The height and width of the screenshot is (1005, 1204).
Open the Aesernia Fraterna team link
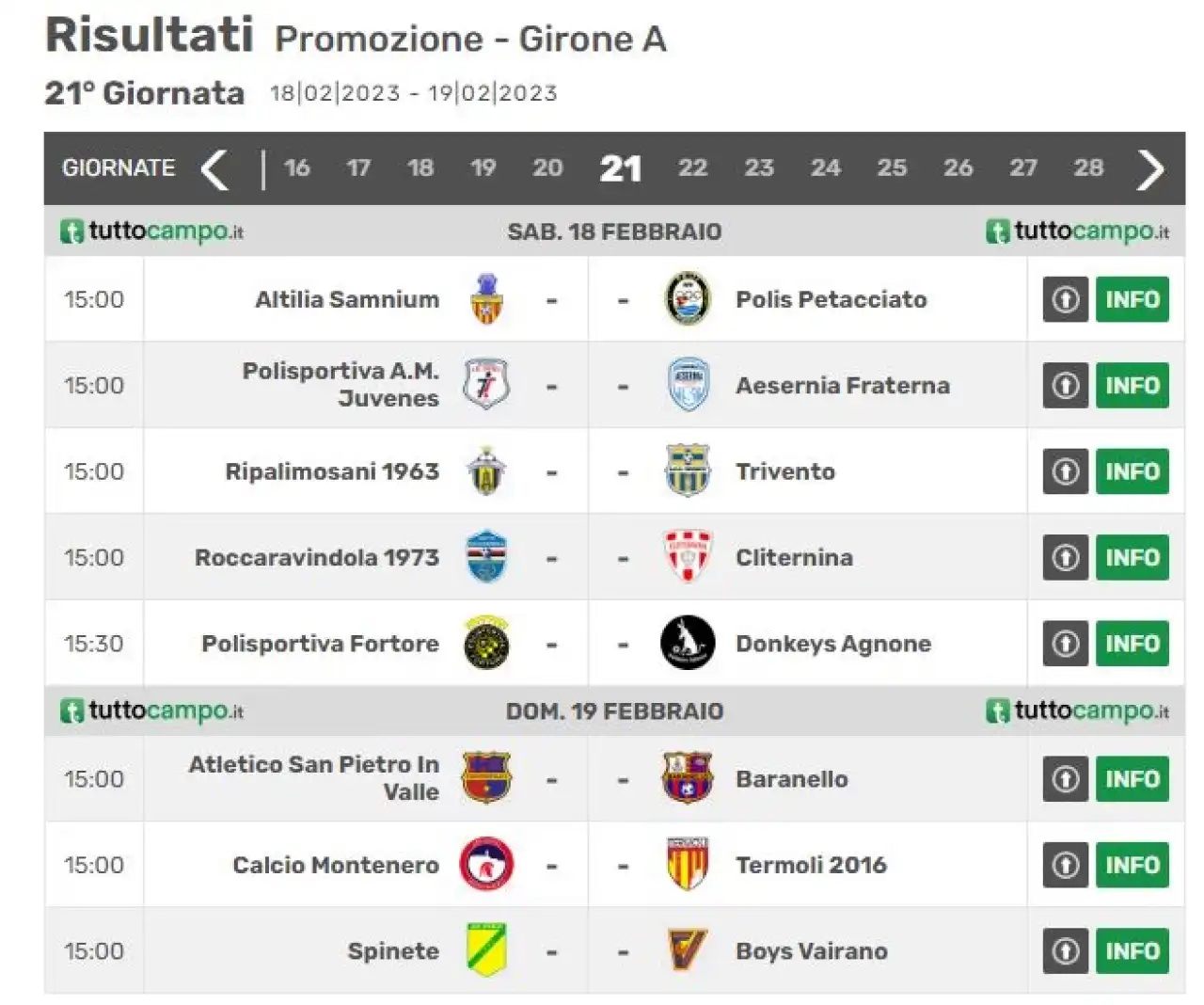point(842,385)
